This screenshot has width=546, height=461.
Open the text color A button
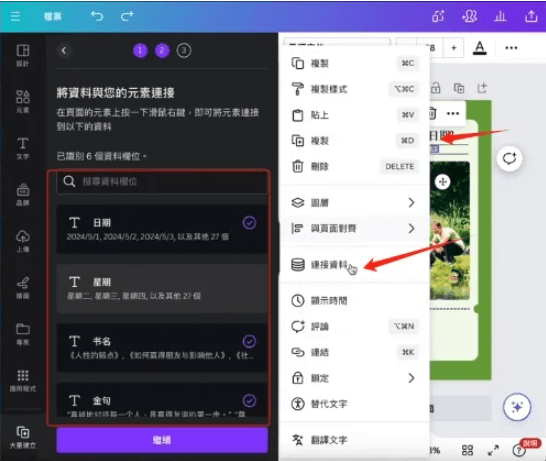click(x=479, y=48)
